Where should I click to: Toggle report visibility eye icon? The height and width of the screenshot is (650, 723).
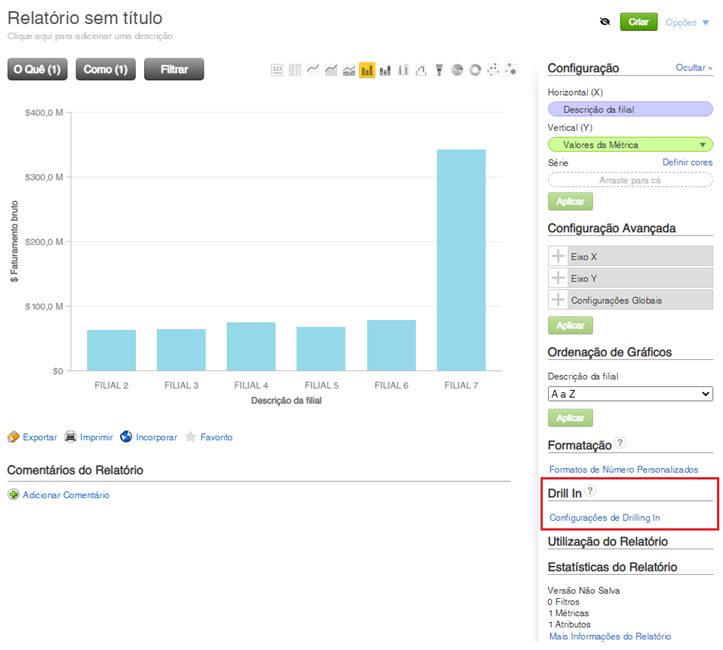point(605,22)
